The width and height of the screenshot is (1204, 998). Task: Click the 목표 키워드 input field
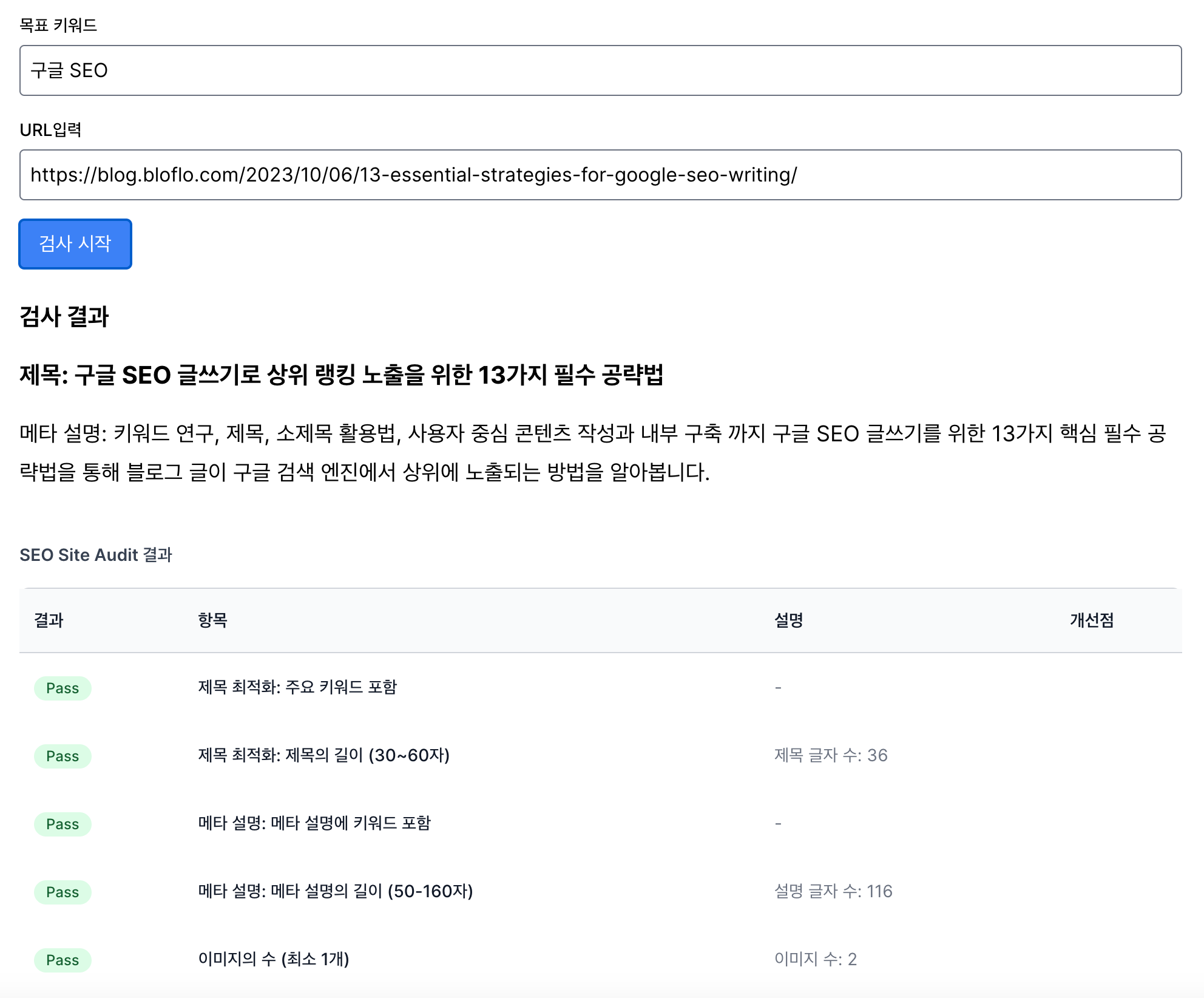click(x=600, y=70)
